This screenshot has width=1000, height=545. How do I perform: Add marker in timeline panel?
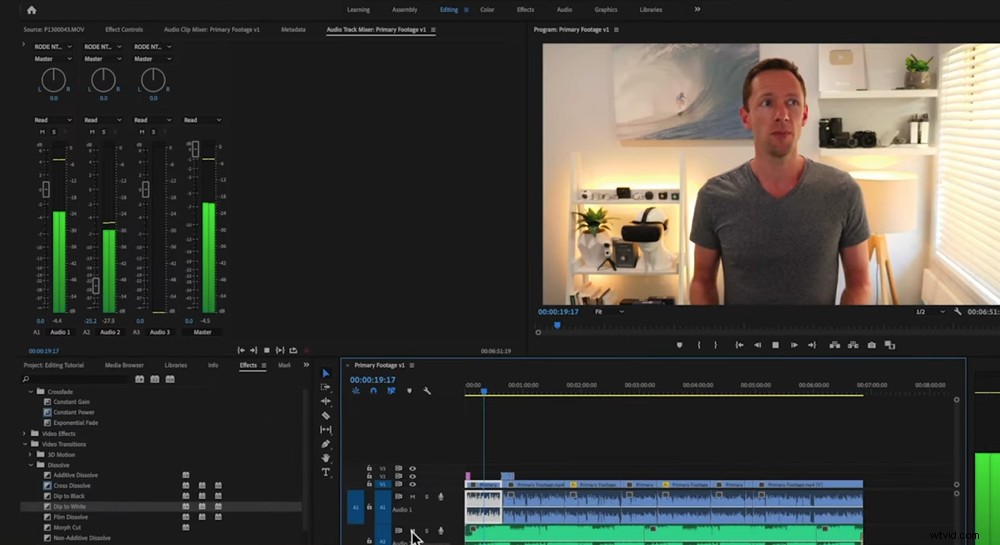[409, 391]
